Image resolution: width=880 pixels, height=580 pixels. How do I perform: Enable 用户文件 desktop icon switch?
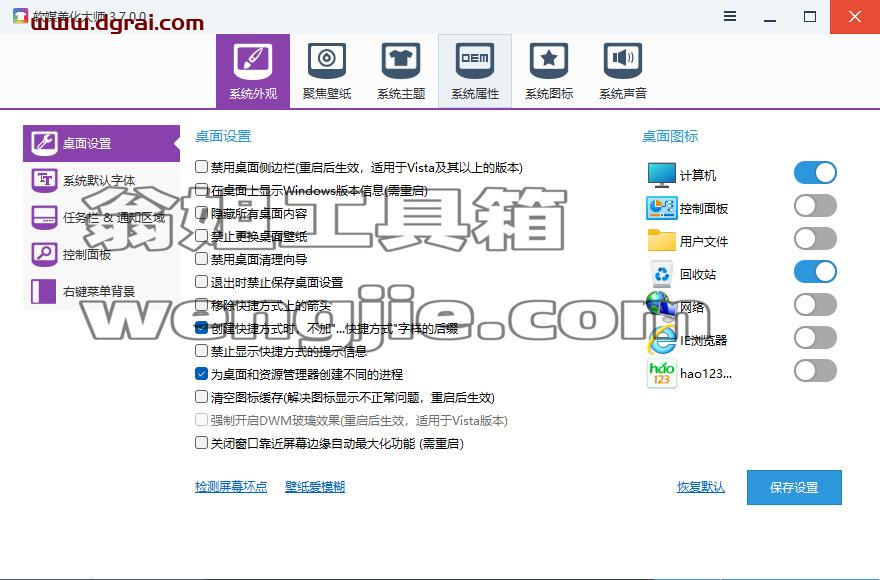[x=815, y=239]
